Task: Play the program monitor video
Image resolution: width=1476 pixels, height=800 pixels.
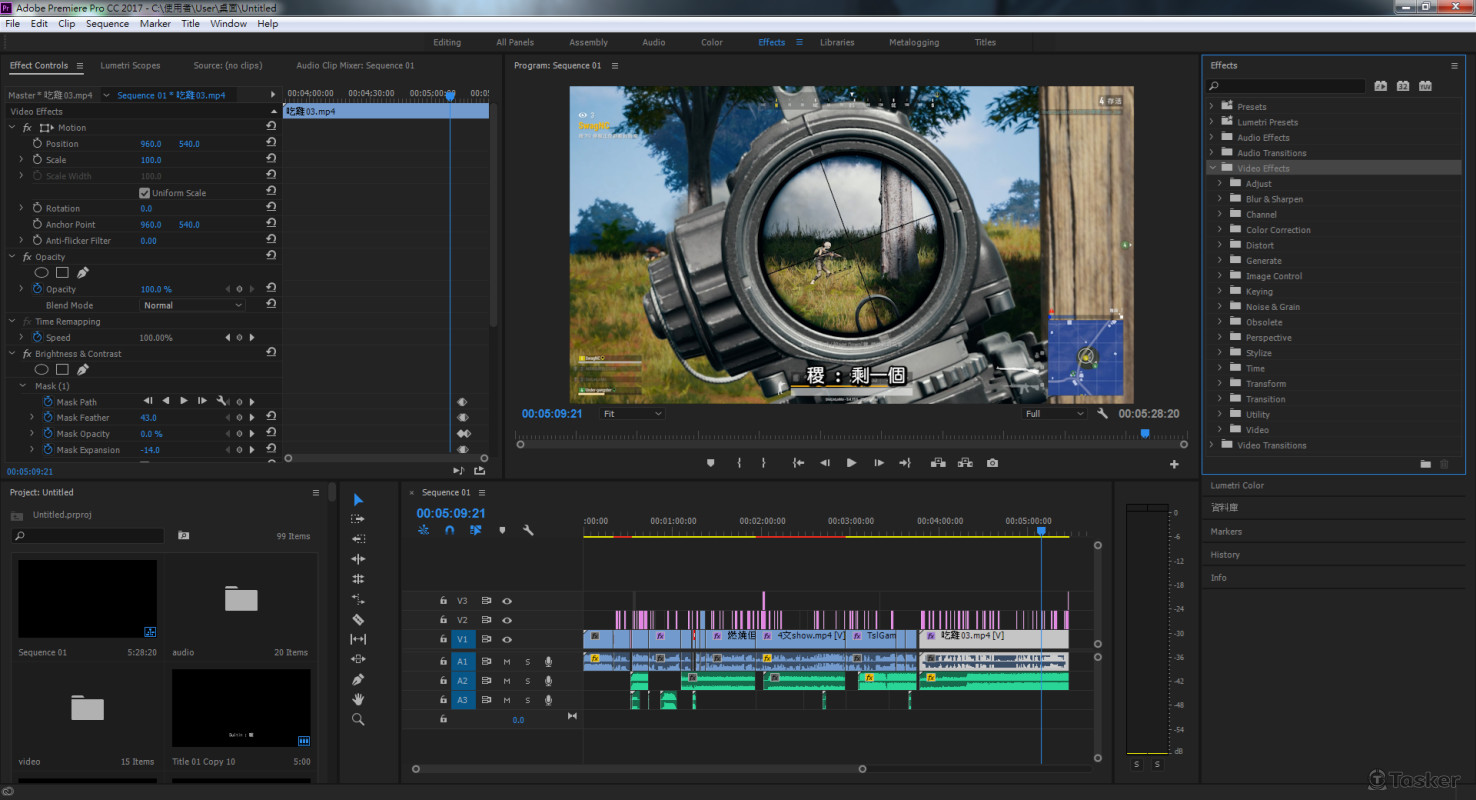Action: tap(851, 463)
